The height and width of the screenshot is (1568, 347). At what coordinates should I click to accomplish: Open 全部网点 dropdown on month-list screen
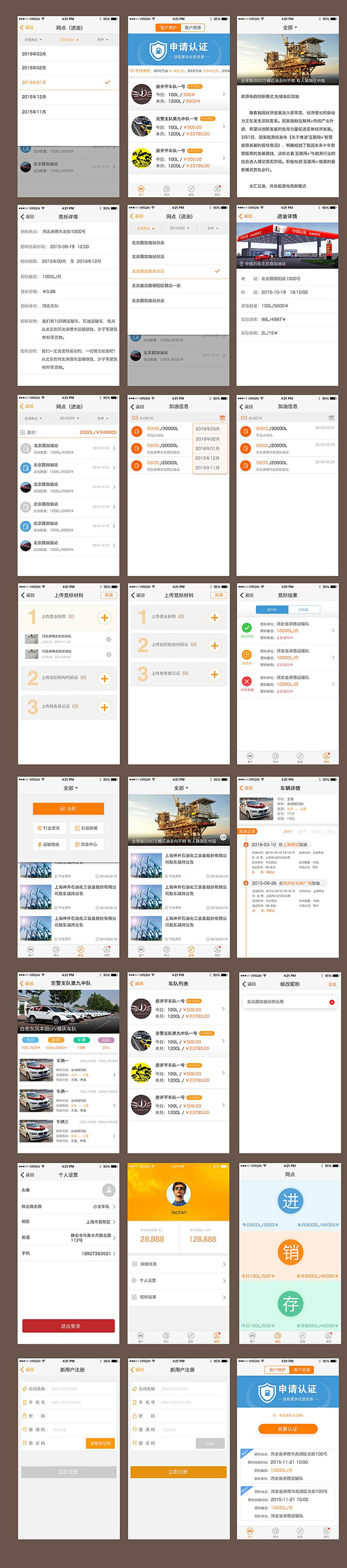34,39
